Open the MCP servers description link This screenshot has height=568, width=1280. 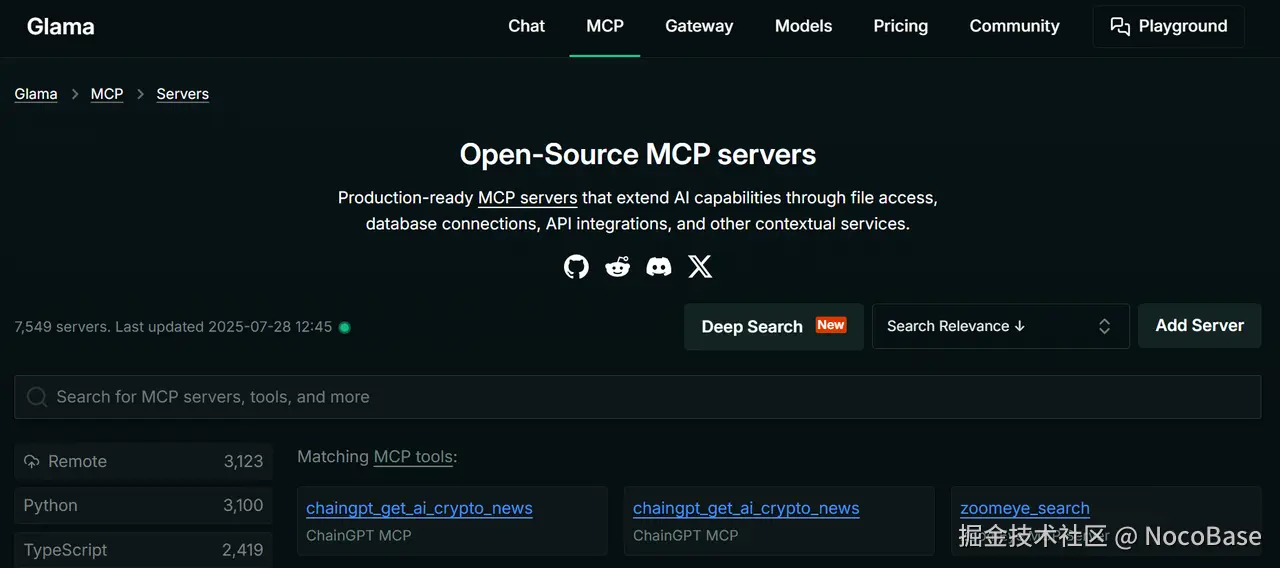pyautogui.click(x=528, y=198)
